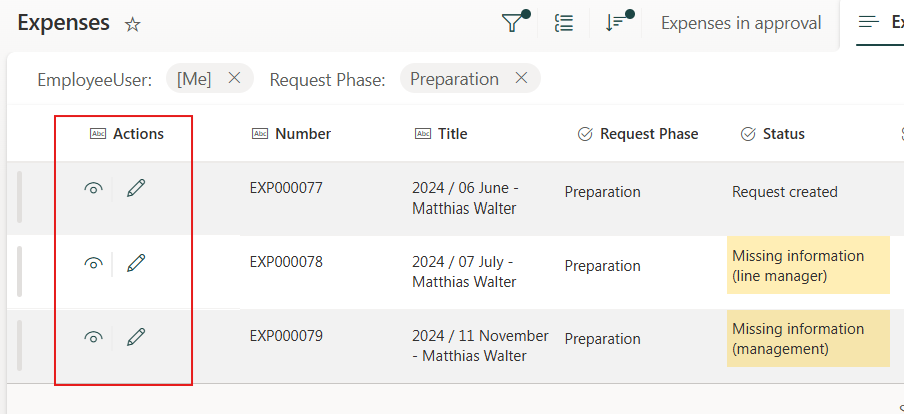This screenshot has width=904, height=414.
Task: Click the Request Phase column header
Action: (648, 134)
